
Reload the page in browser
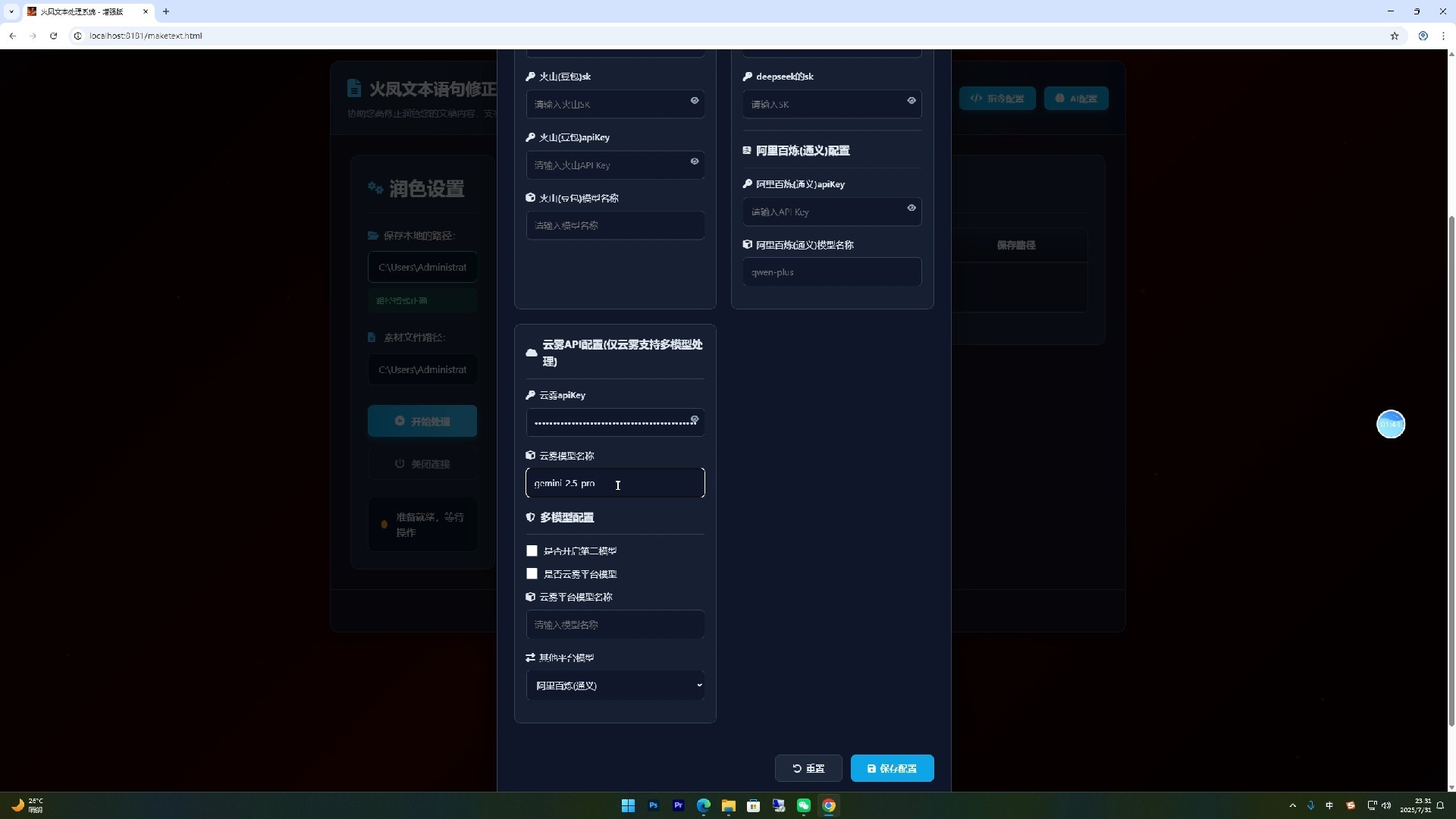pyautogui.click(x=53, y=36)
